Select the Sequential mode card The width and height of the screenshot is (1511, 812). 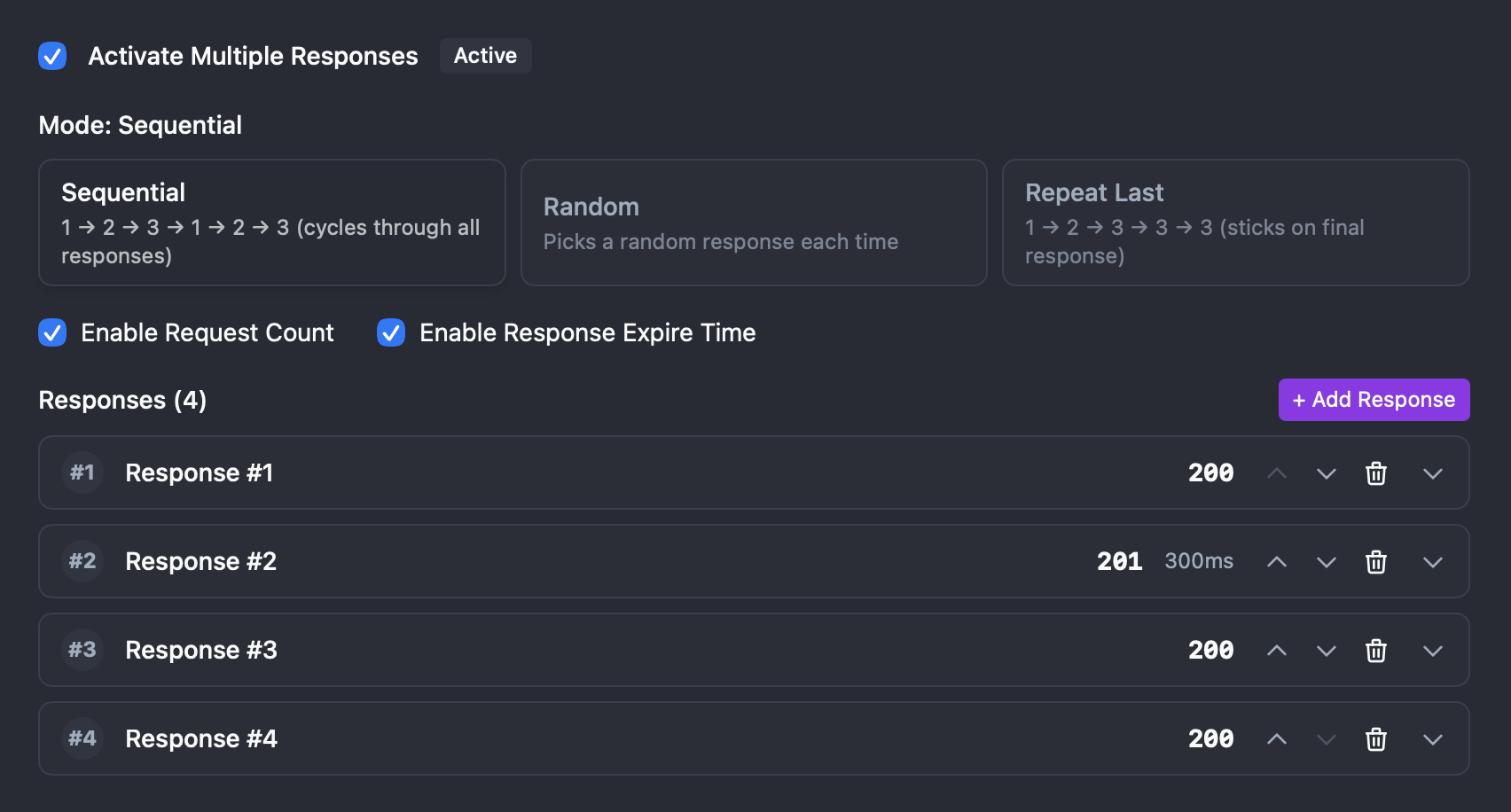coord(271,223)
